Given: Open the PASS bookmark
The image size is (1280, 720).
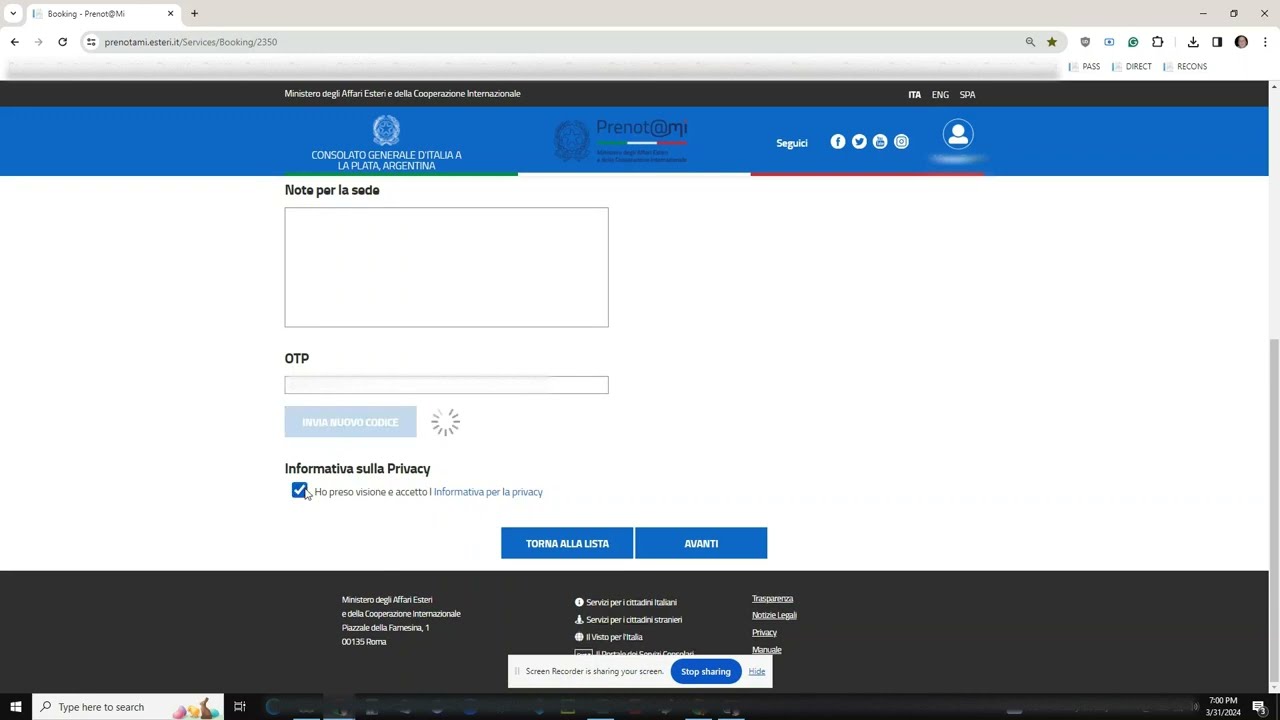Looking at the screenshot, I should click(1085, 67).
